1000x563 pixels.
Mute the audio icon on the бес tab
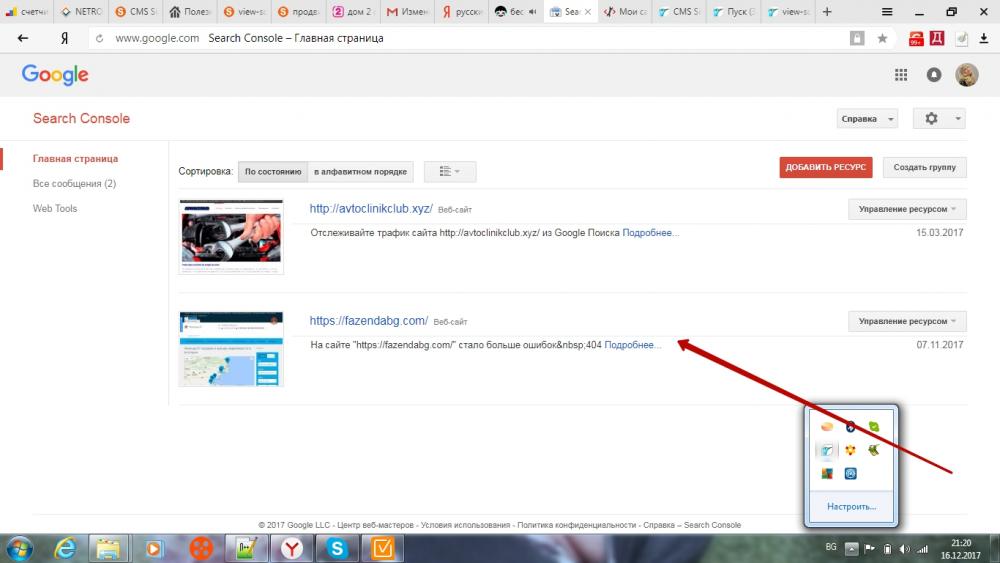(x=533, y=11)
